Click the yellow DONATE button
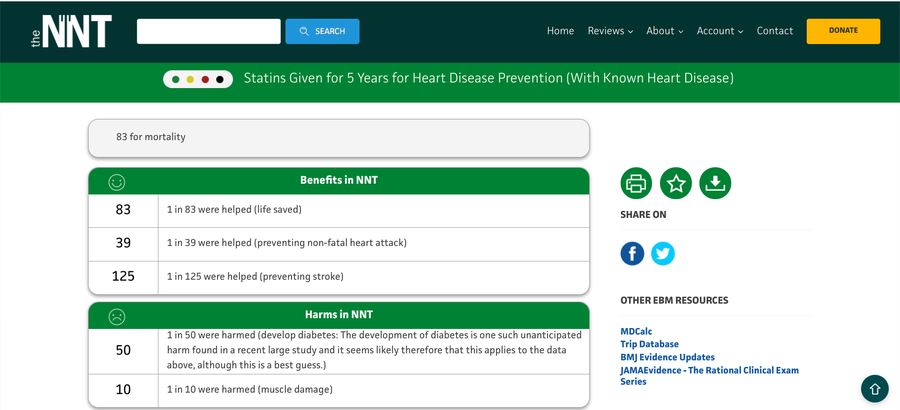 [843, 31]
